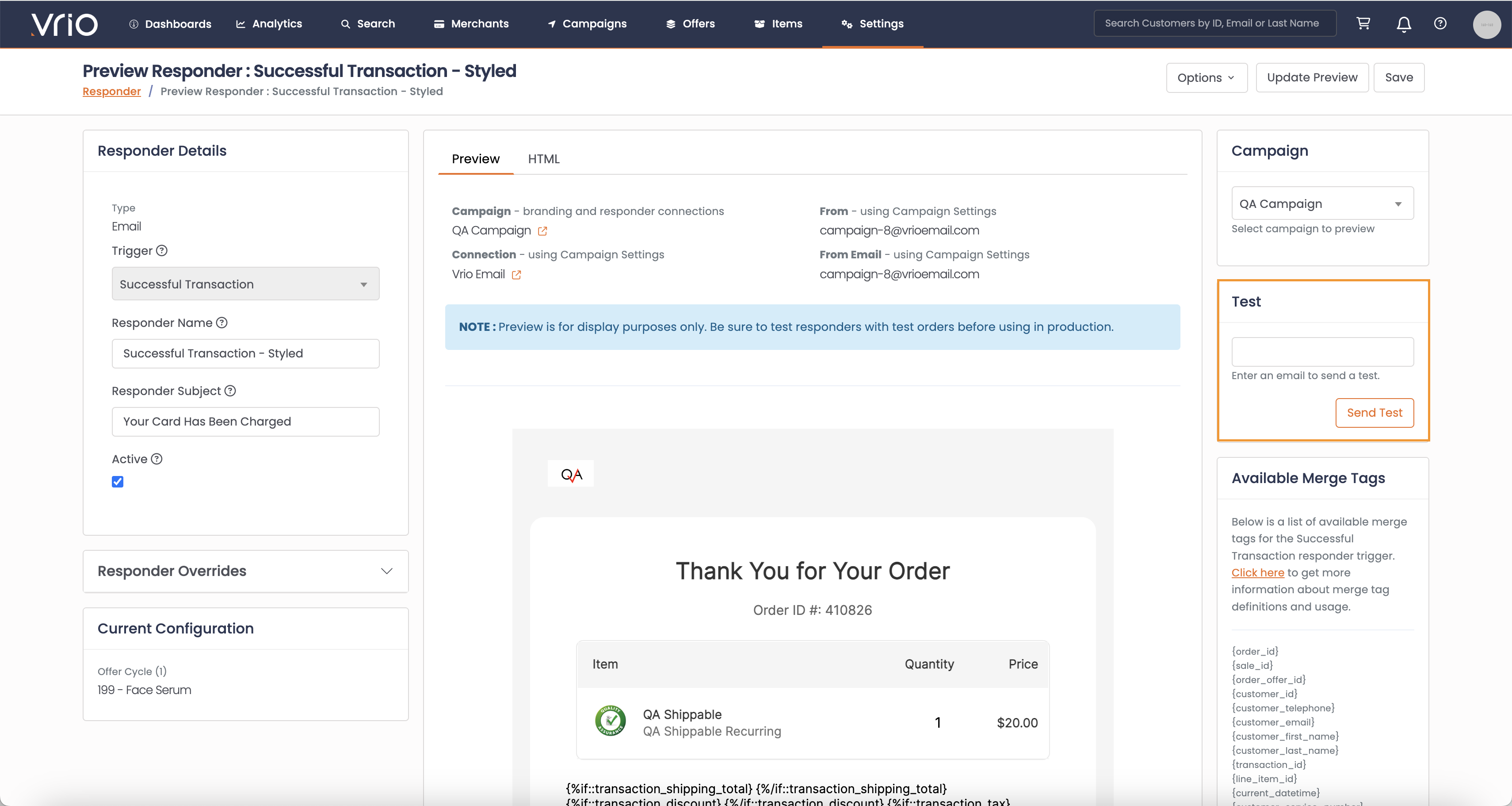Open the Settings menu
The width and height of the screenshot is (1512, 806).
(x=872, y=24)
